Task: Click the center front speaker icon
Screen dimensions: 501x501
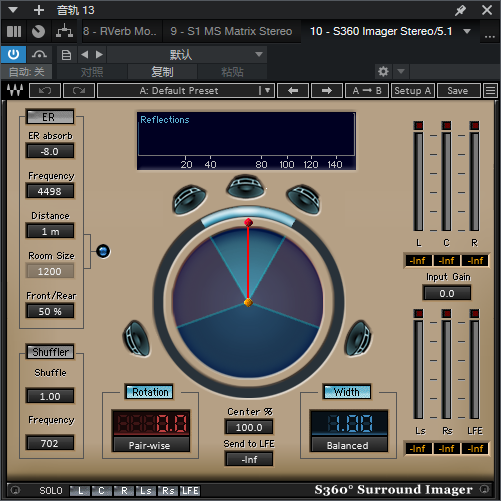Action: pos(246,187)
